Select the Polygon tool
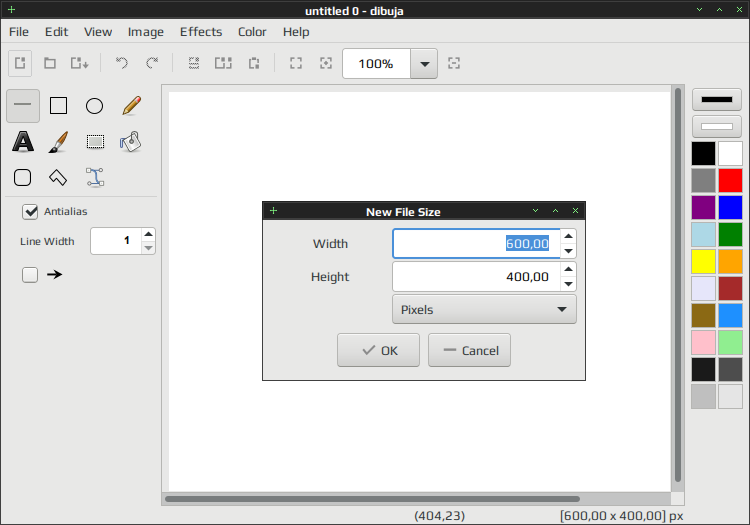This screenshot has height=525, width=750. (x=58, y=177)
